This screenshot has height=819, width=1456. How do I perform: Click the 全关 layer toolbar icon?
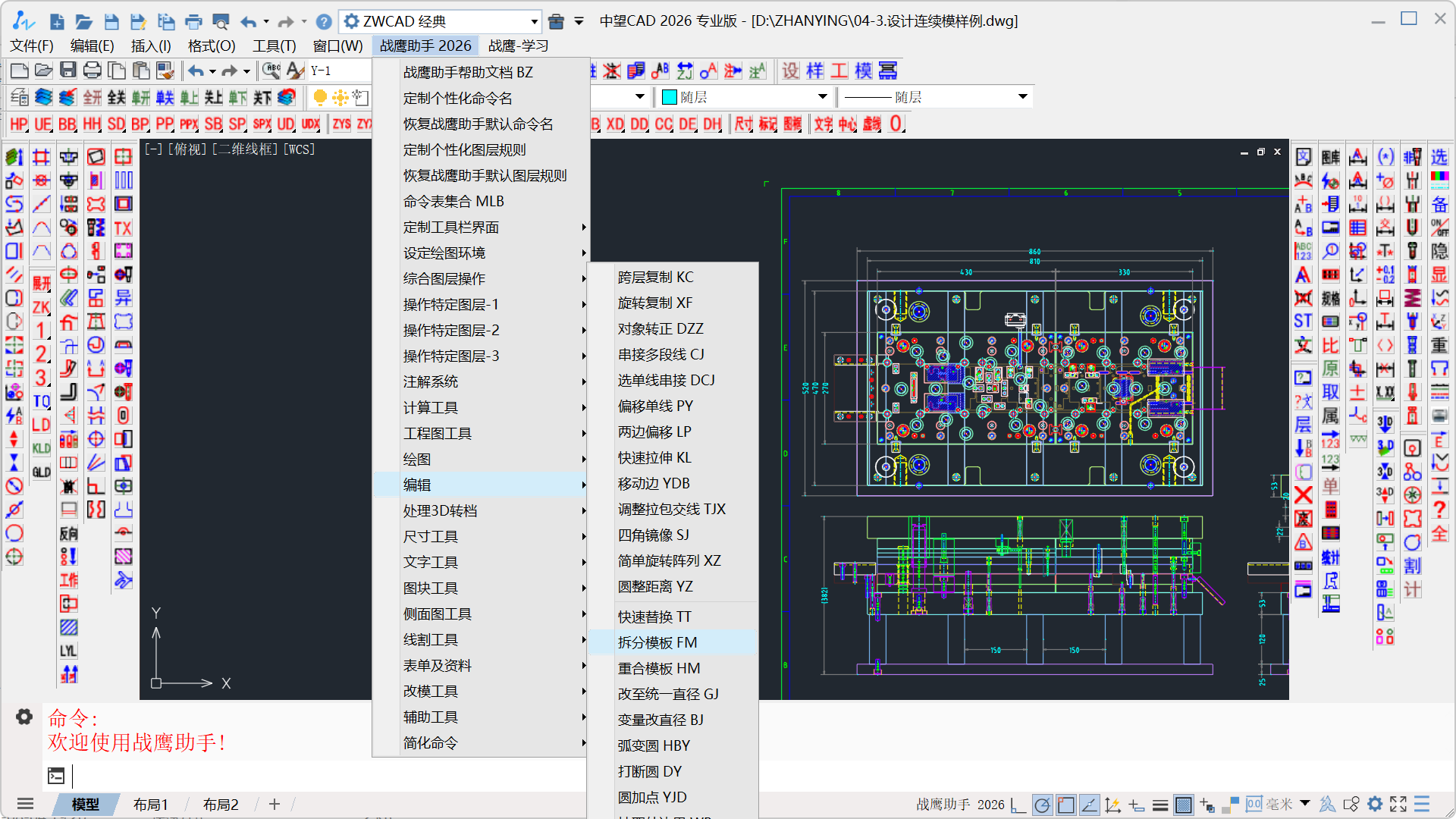pyautogui.click(x=116, y=97)
